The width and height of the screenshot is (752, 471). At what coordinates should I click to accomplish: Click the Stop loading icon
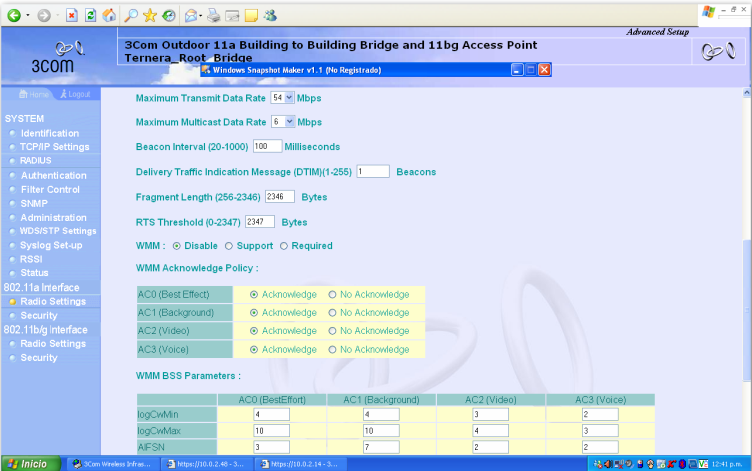(x=73, y=16)
